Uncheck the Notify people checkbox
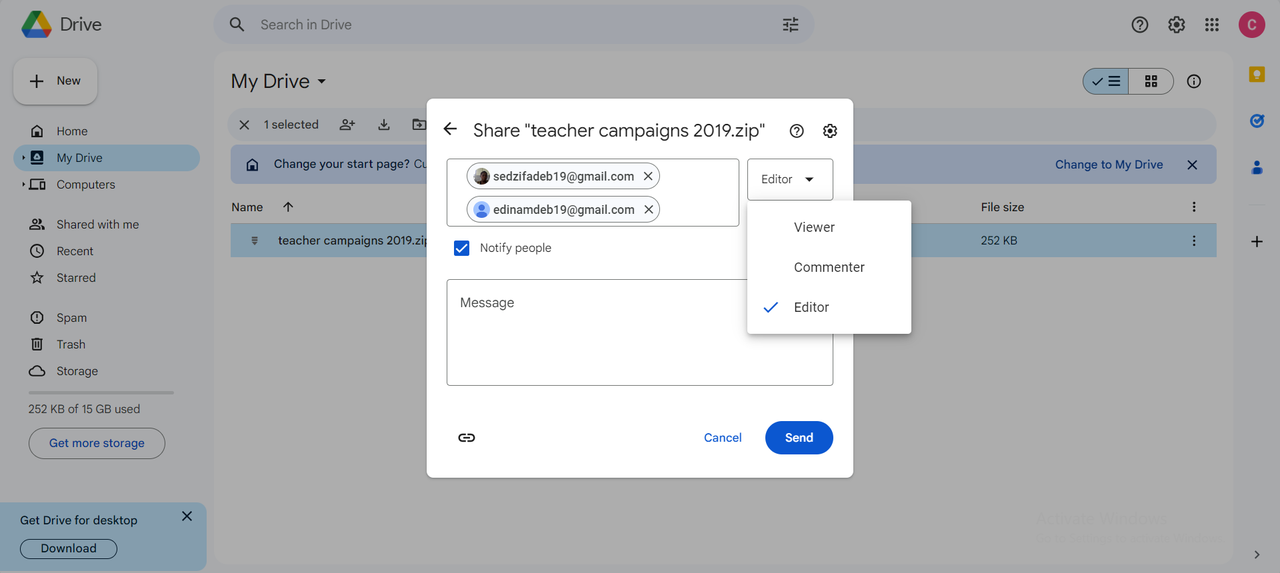Screen dimensions: 1280x573 pyautogui.click(x=461, y=248)
